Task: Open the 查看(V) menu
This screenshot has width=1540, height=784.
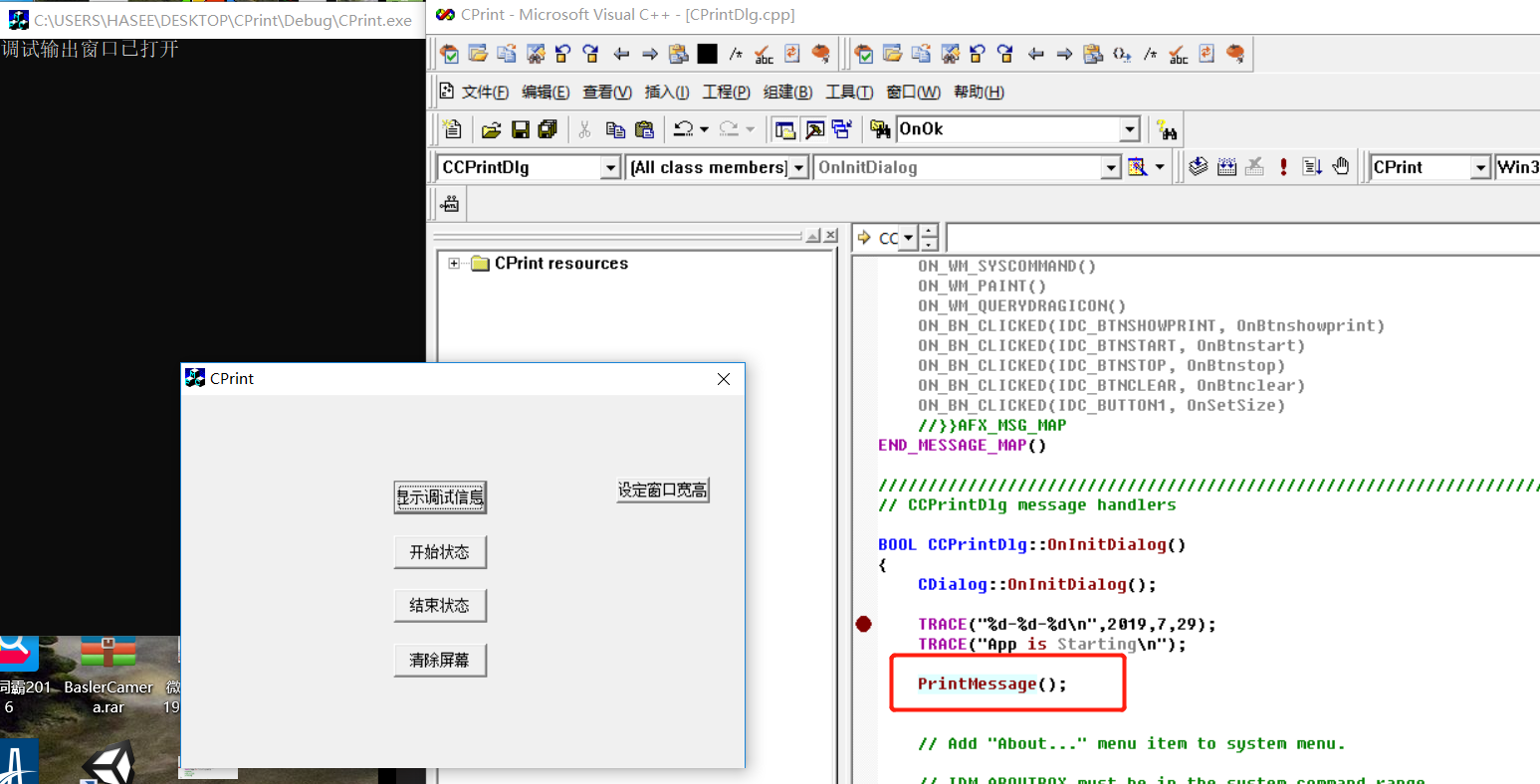Action: click(607, 92)
